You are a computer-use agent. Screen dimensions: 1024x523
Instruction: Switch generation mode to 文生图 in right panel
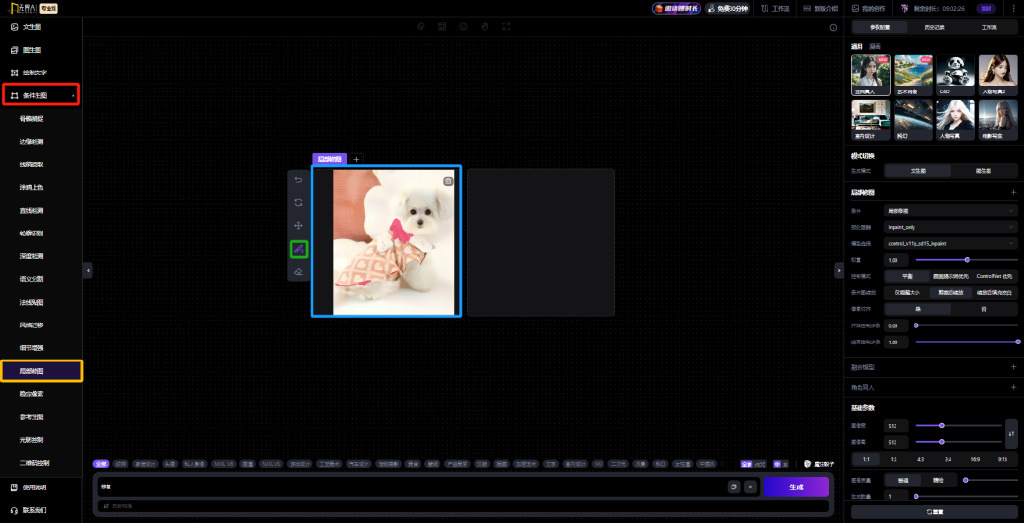(918, 170)
